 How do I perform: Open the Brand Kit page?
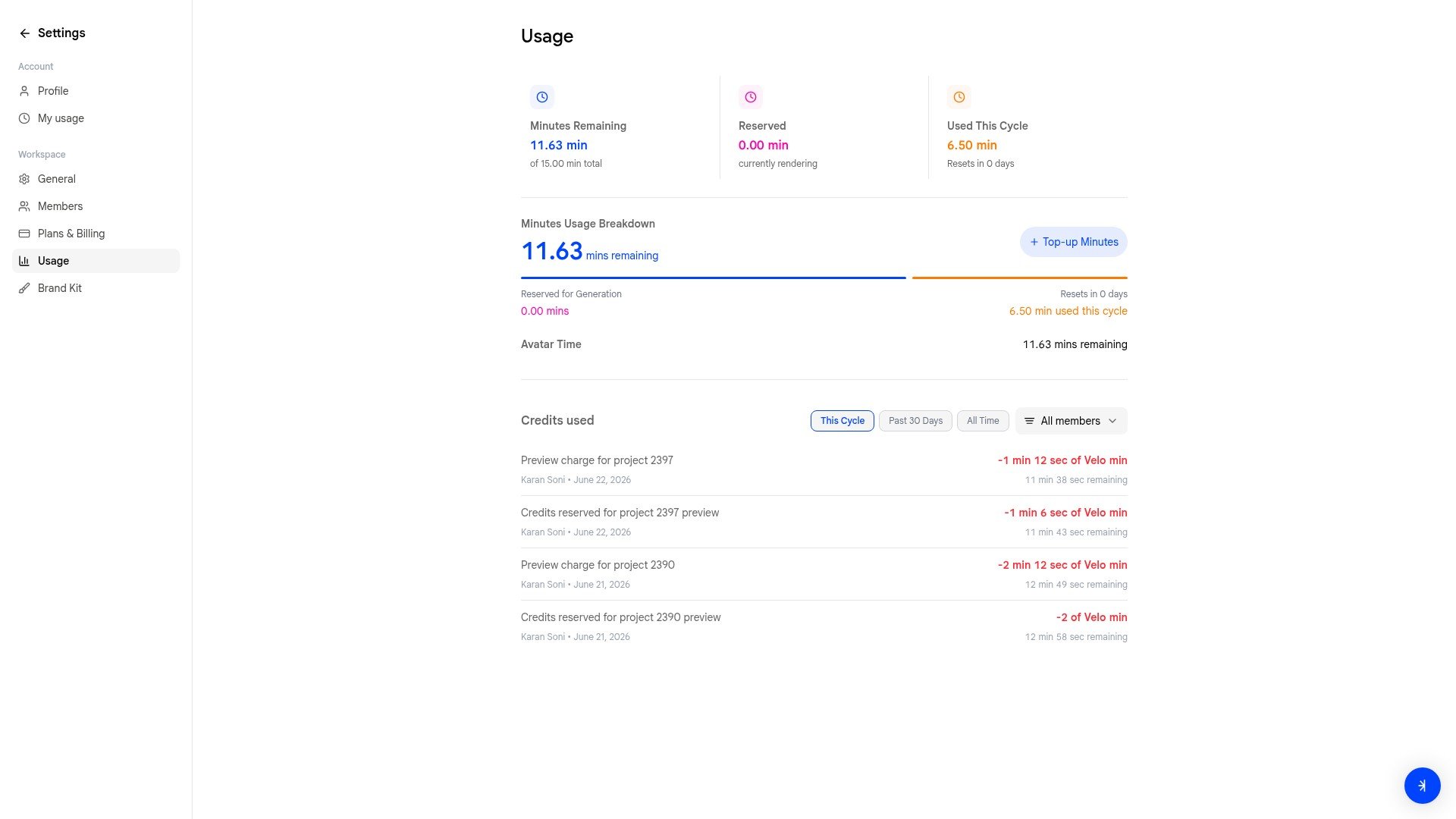[96, 288]
